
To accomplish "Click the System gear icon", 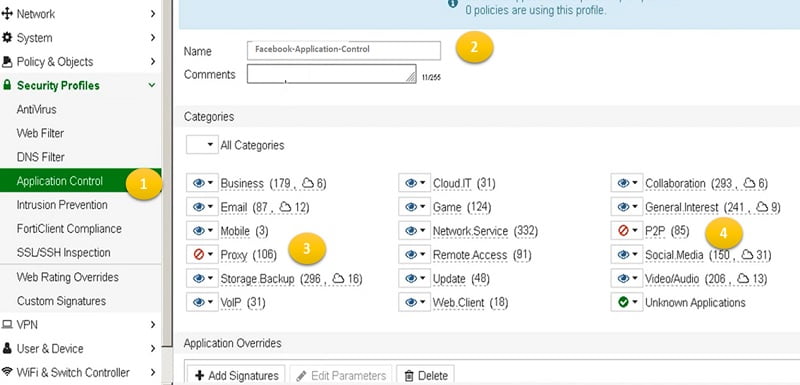I will 7,38.
